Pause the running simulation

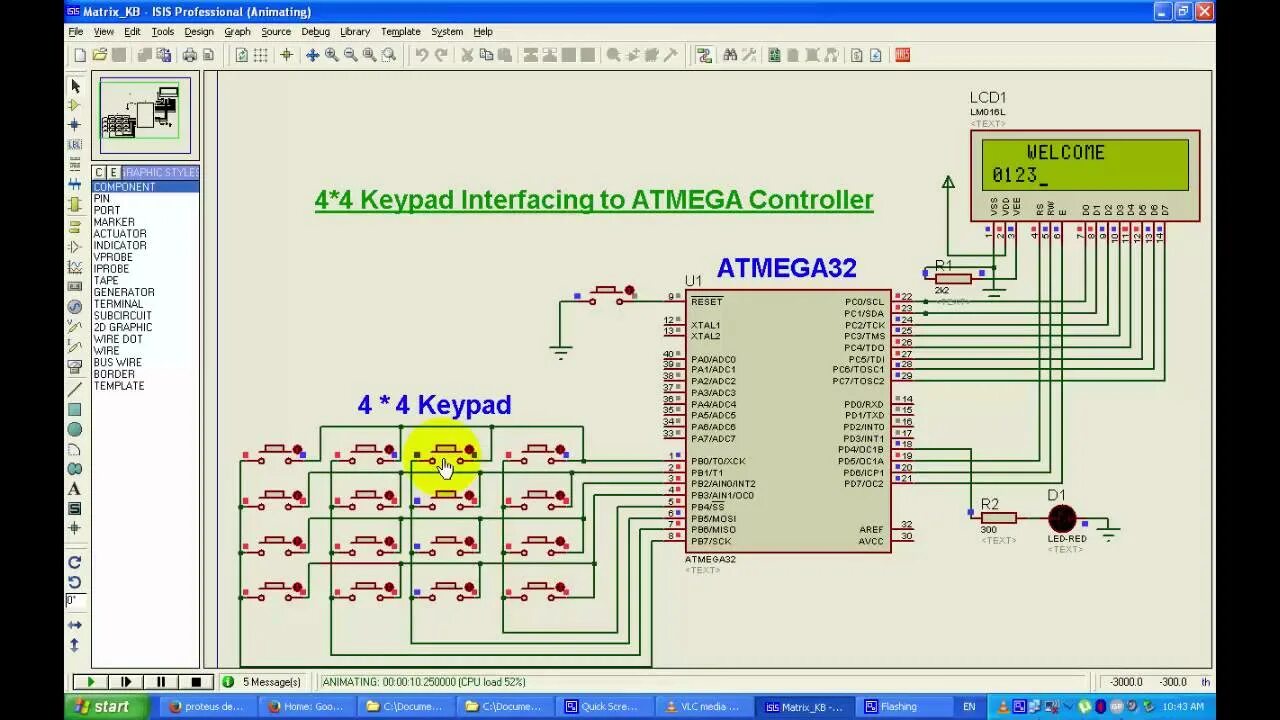pos(161,682)
